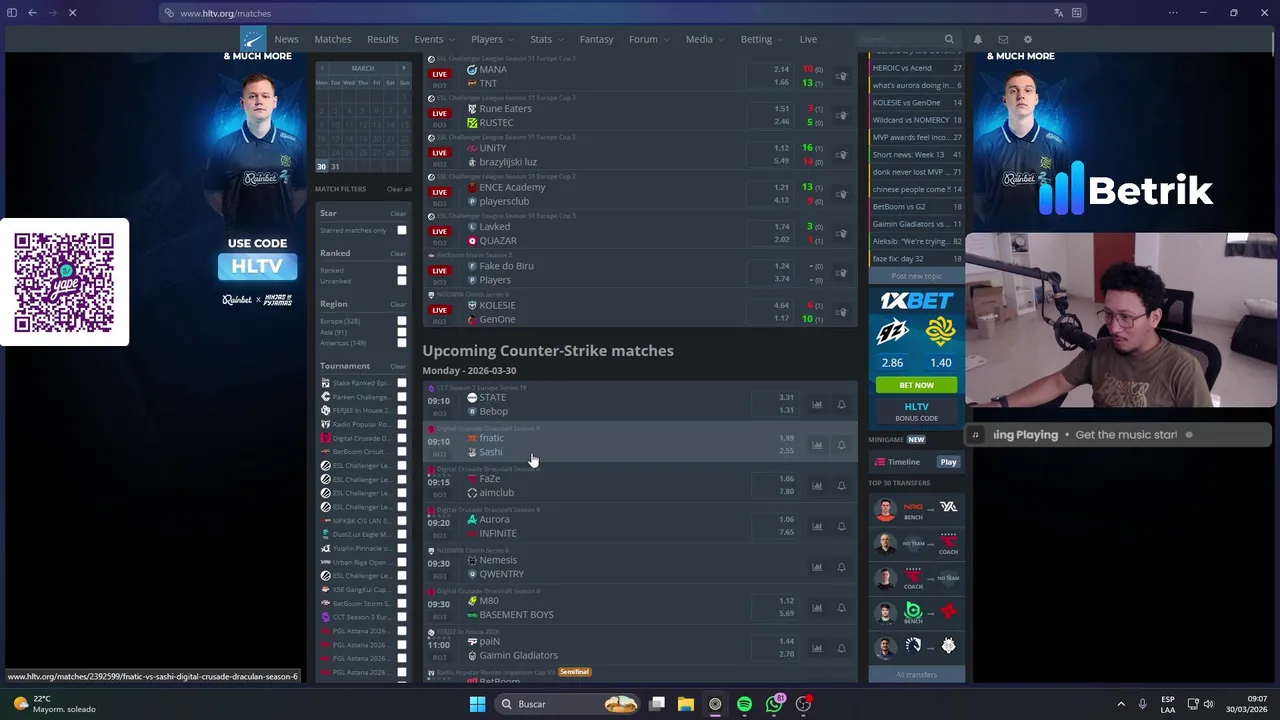Check the Ranked filter checkbox
1280x720 pixels.
(x=402, y=270)
